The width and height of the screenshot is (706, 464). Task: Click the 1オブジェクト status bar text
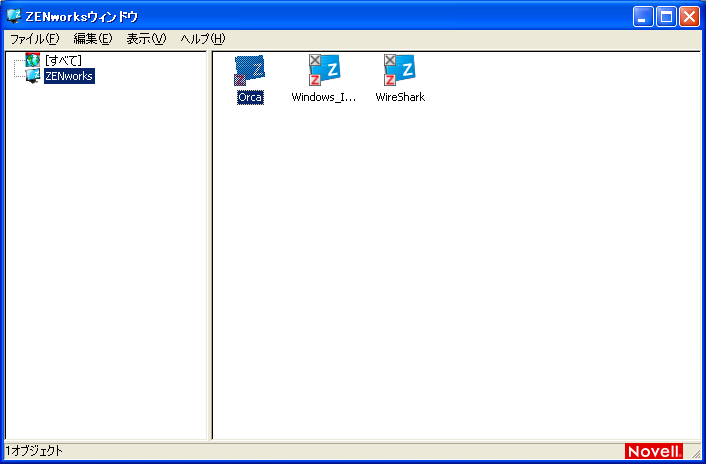(34, 450)
